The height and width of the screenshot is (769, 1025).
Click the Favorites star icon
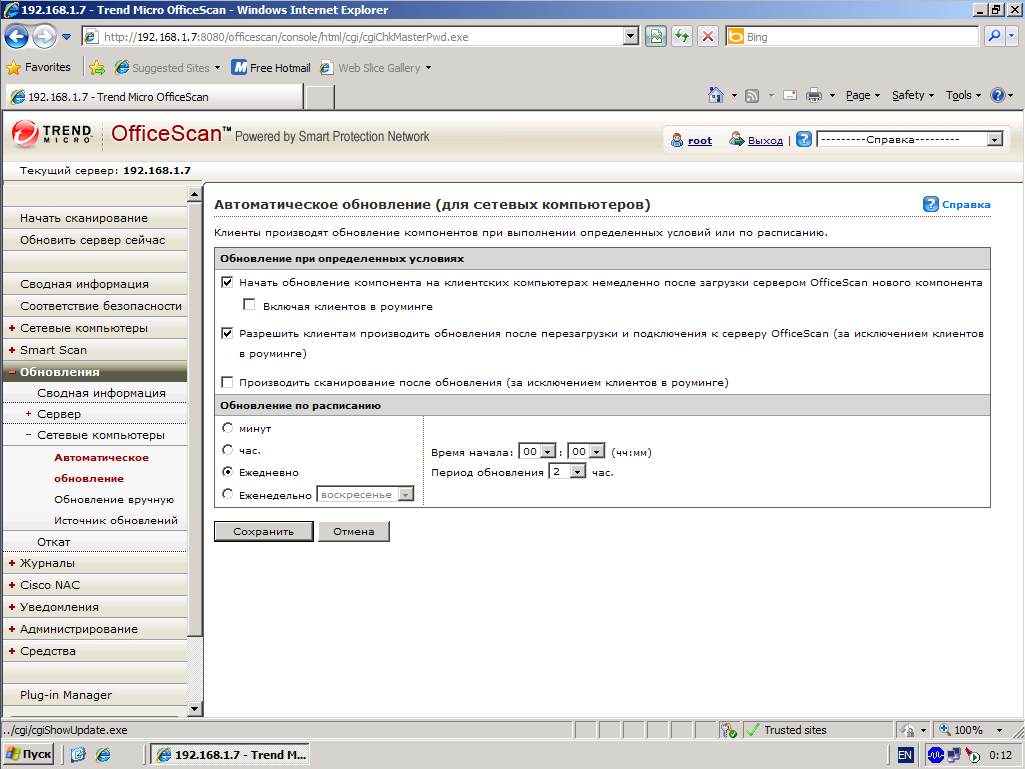coord(14,67)
